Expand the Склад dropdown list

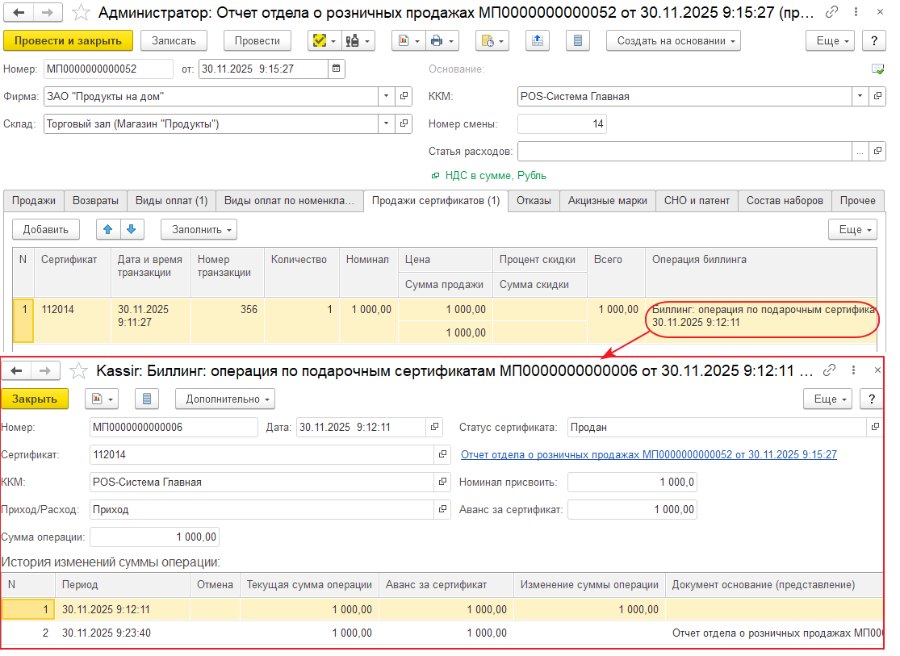coord(386,124)
